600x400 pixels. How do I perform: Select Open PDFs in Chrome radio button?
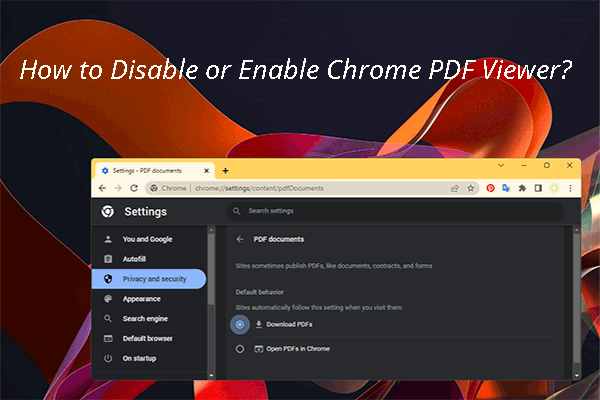click(240, 349)
